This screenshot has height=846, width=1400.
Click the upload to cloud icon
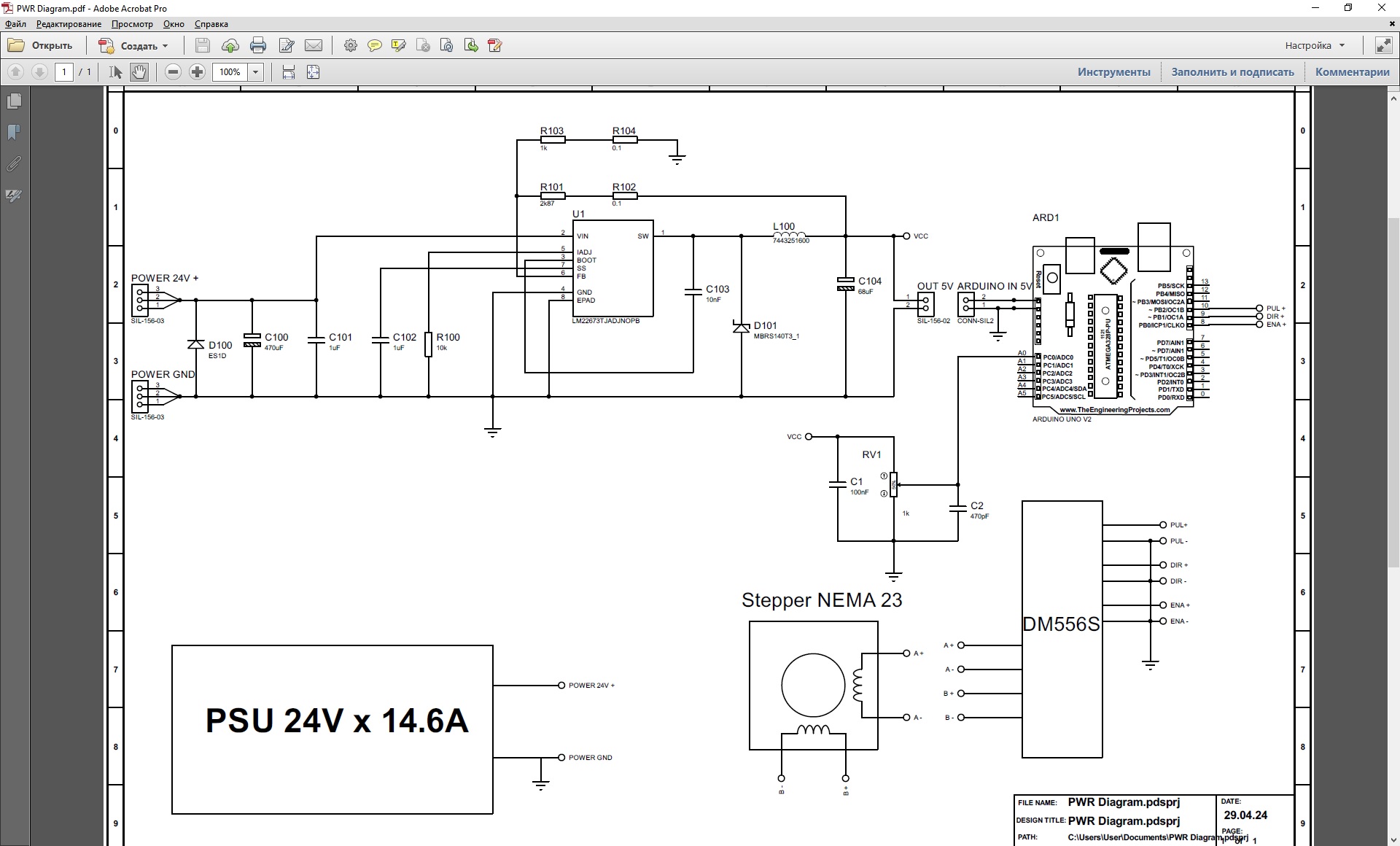point(230,45)
